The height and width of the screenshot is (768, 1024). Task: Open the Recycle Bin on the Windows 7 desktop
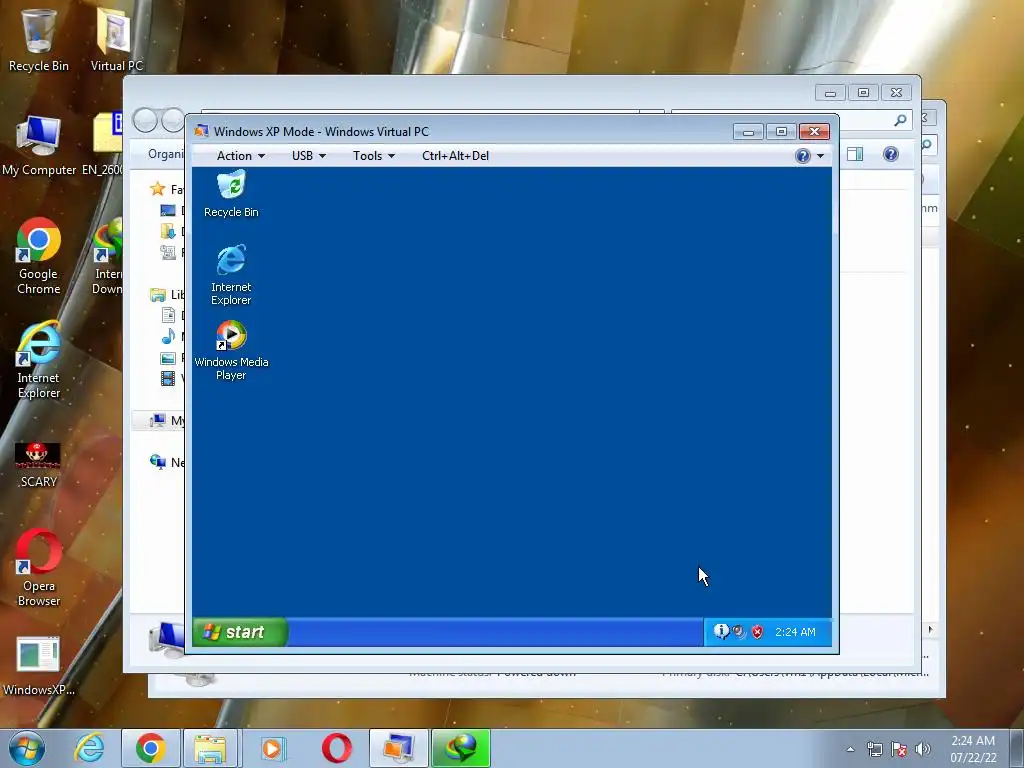coord(39,39)
